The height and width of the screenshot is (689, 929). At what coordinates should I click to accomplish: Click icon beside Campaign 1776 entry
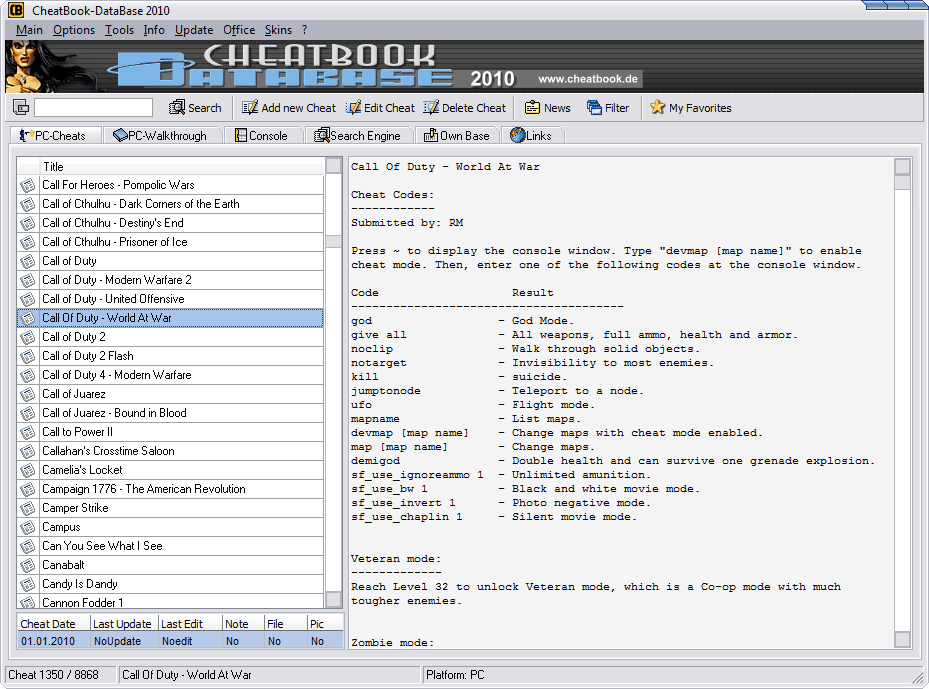click(x=27, y=489)
